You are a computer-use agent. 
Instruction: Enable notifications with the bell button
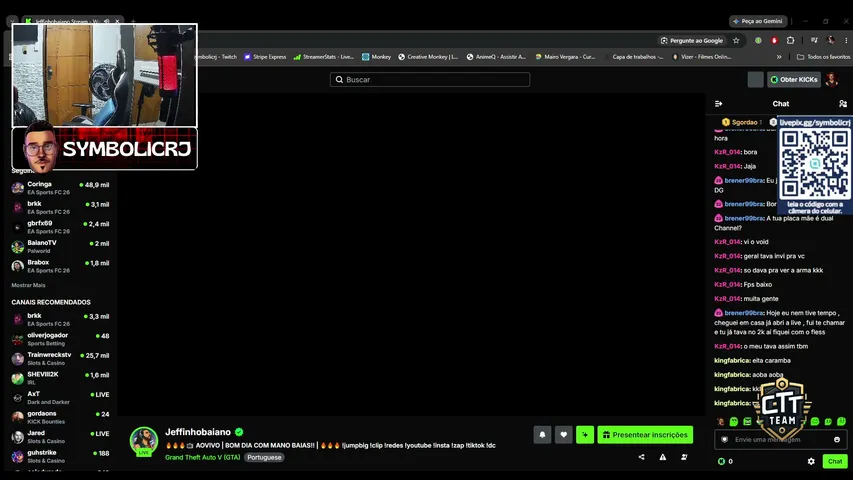coord(542,435)
